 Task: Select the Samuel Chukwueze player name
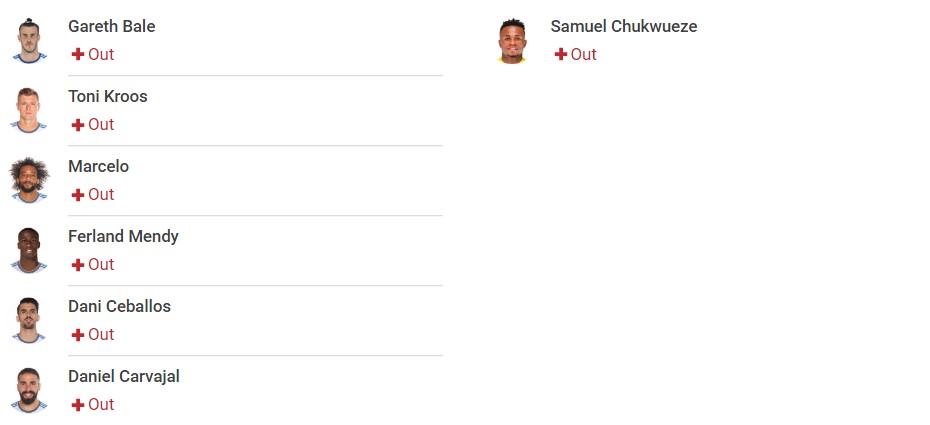pos(624,26)
